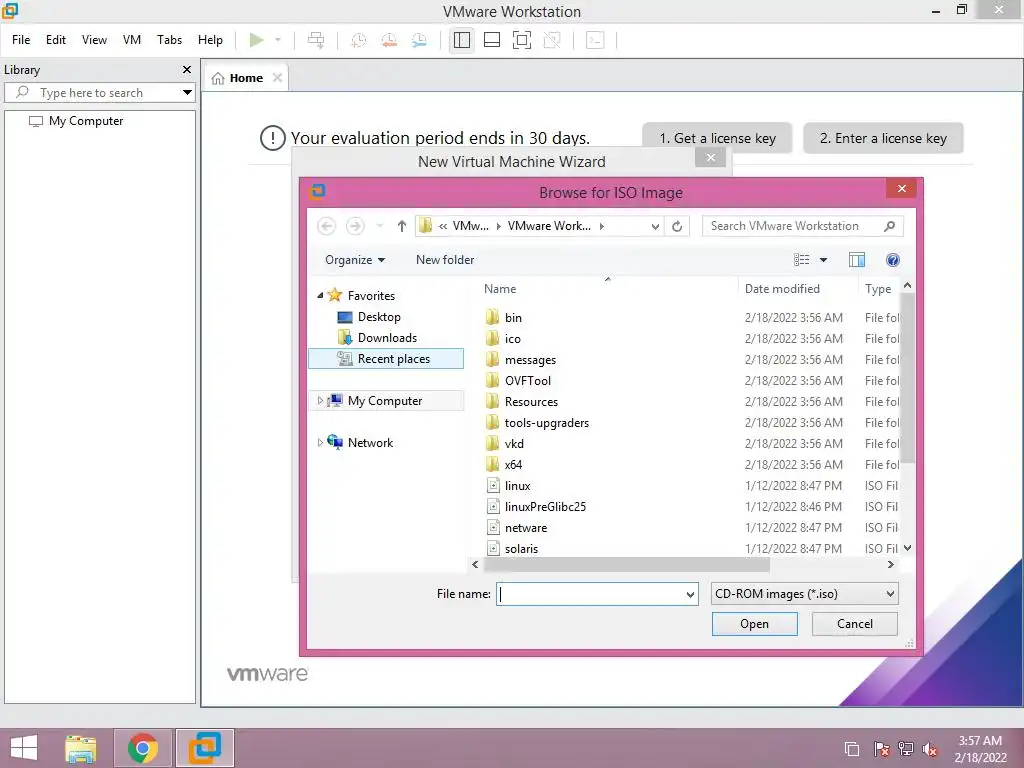Click the vertical scrollbar down arrow
The width and height of the screenshot is (1024, 768).
click(907, 548)
